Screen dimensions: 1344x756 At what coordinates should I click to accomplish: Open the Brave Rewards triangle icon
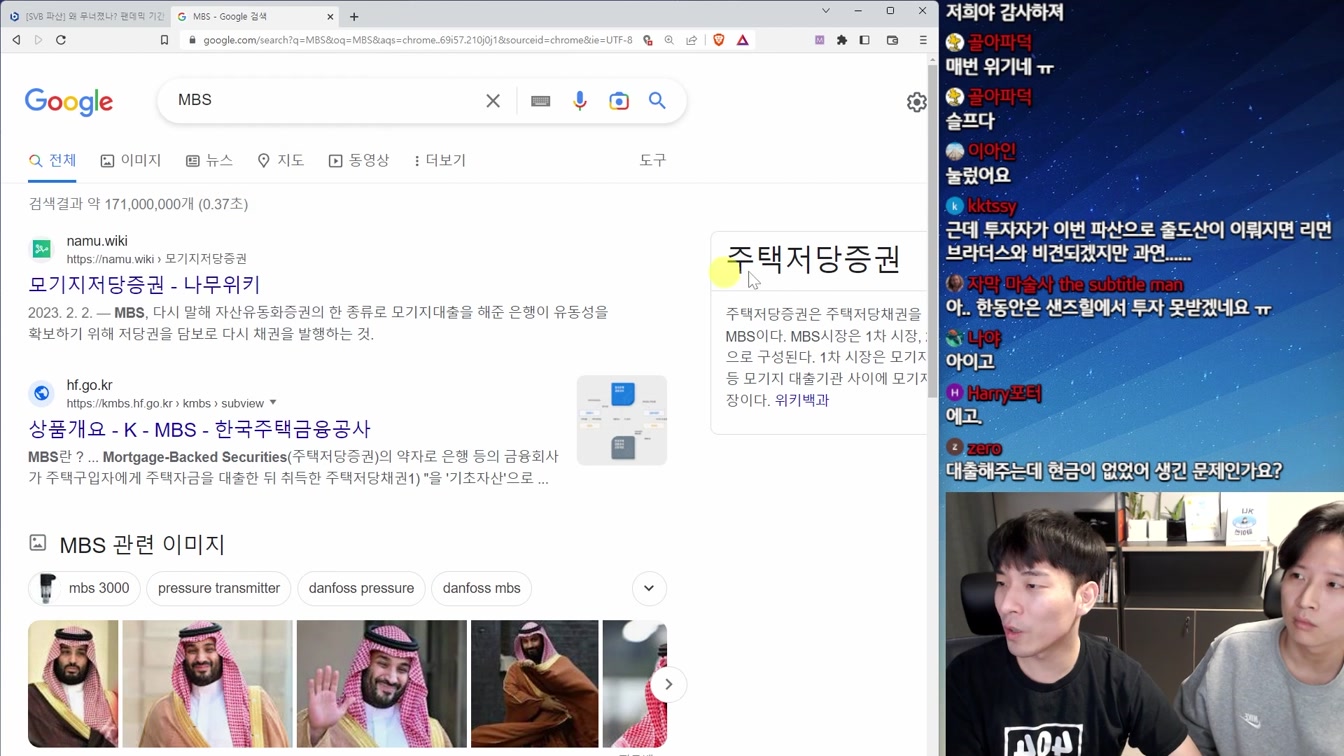pos(742,40)
